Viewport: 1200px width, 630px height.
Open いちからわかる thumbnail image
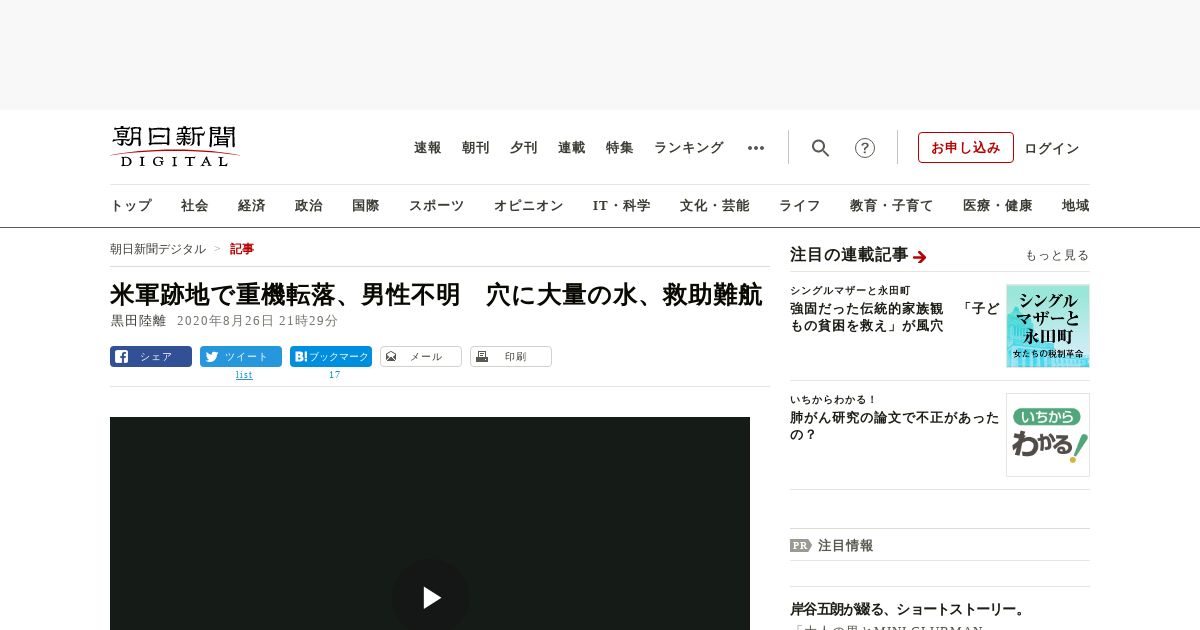click(1048, 435)
